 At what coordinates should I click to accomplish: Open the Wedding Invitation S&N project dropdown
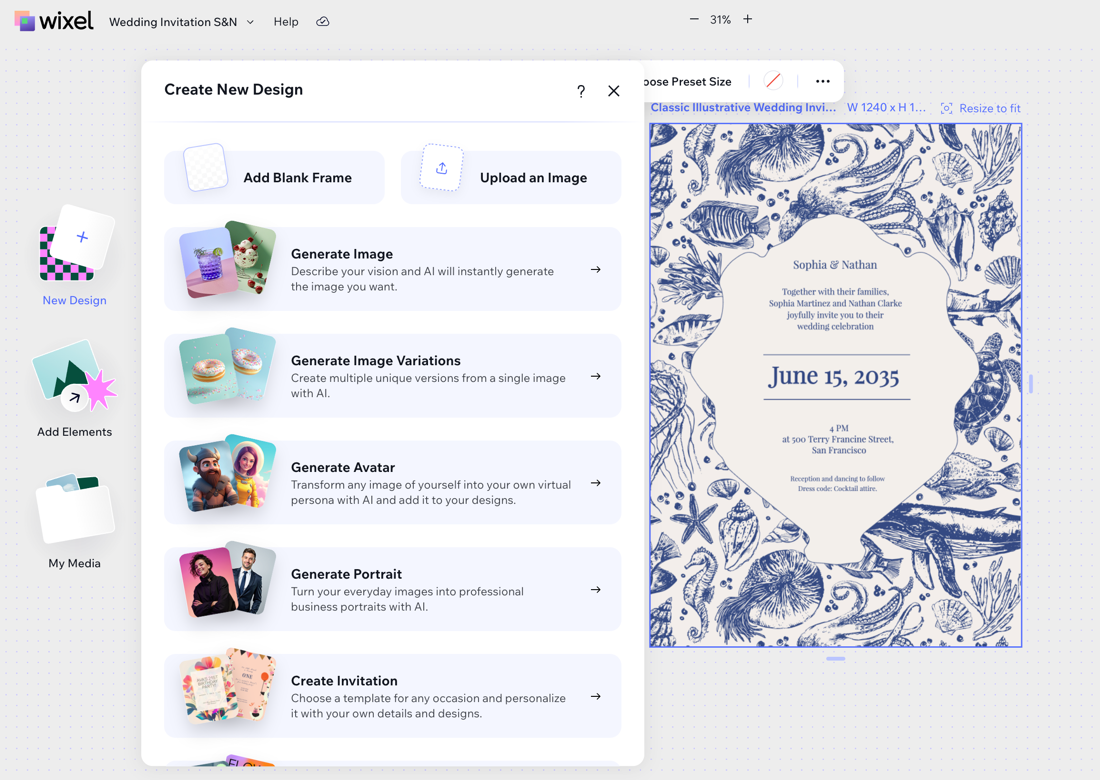coord(182,22)
